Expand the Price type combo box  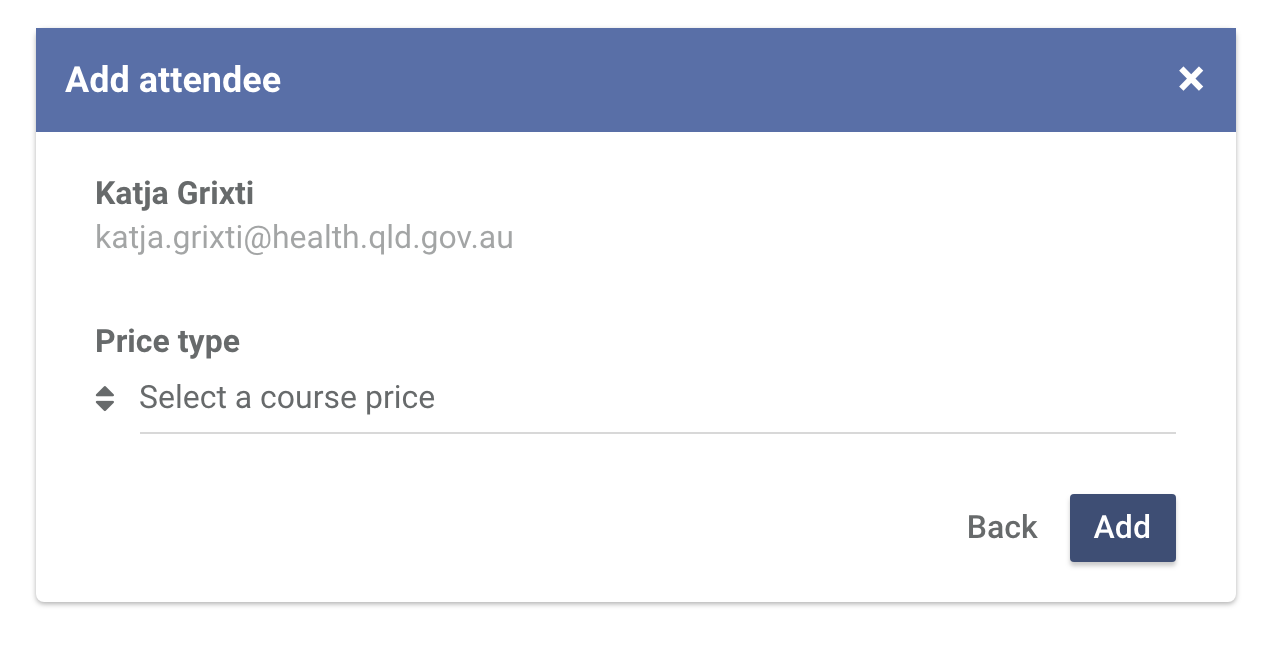coord(657,398)
